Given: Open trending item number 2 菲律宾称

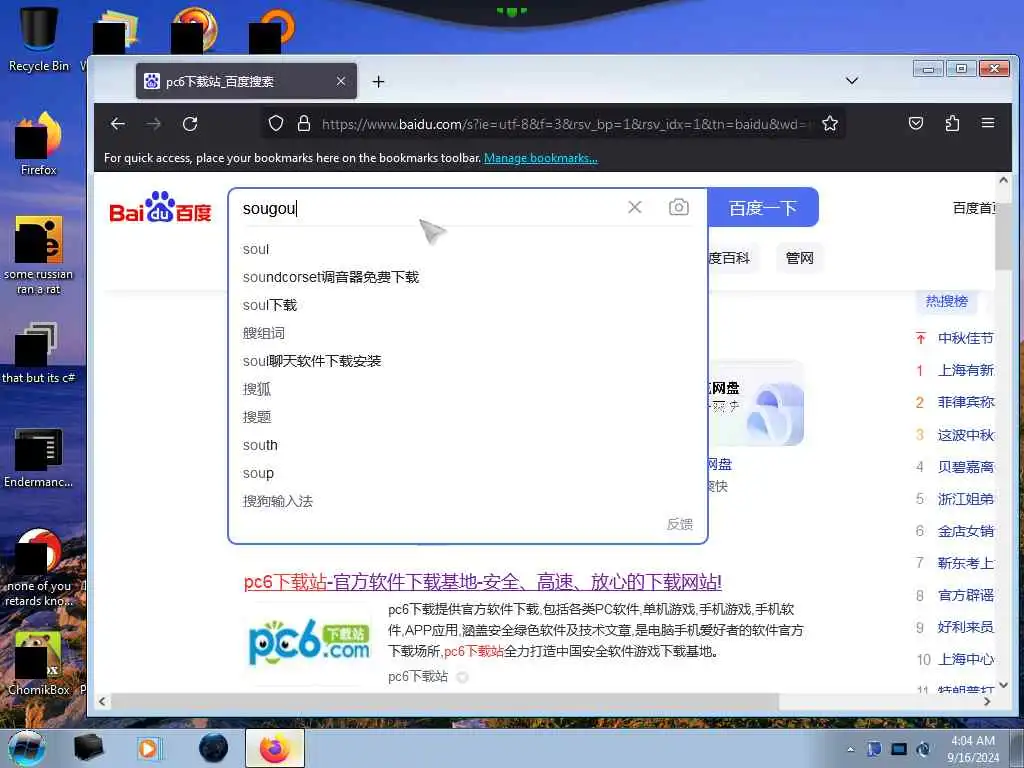Looking at the screenshot, I should (x=965, y=402).
